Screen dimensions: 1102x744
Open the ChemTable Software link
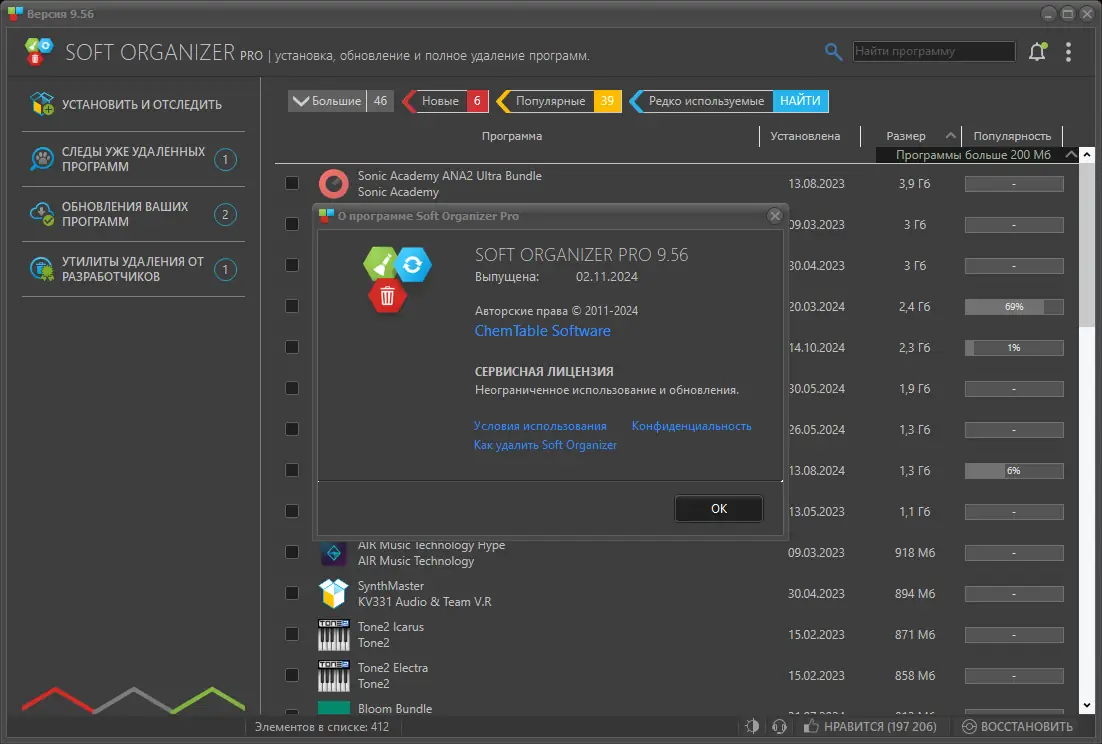[543, 331]
